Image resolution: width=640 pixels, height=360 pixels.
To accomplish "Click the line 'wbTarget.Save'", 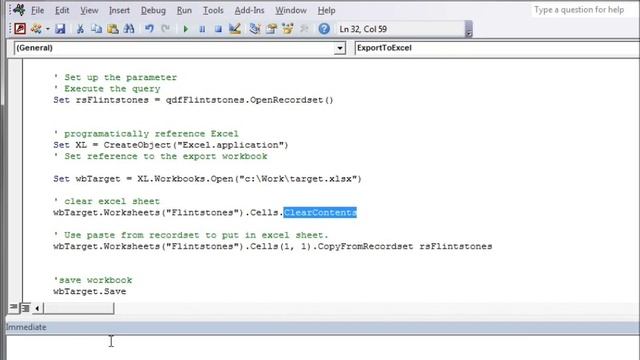I will pos(89,291).
